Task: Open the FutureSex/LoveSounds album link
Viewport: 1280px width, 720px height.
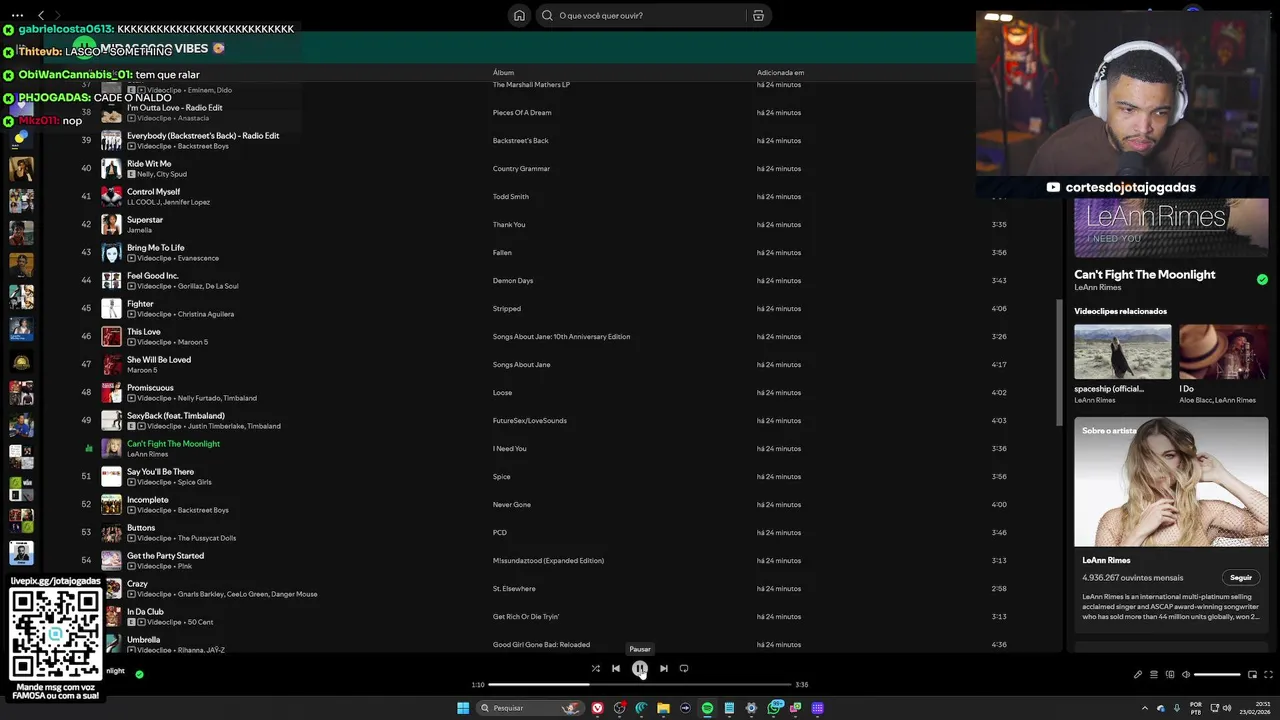Action: (x=529, y=421)
